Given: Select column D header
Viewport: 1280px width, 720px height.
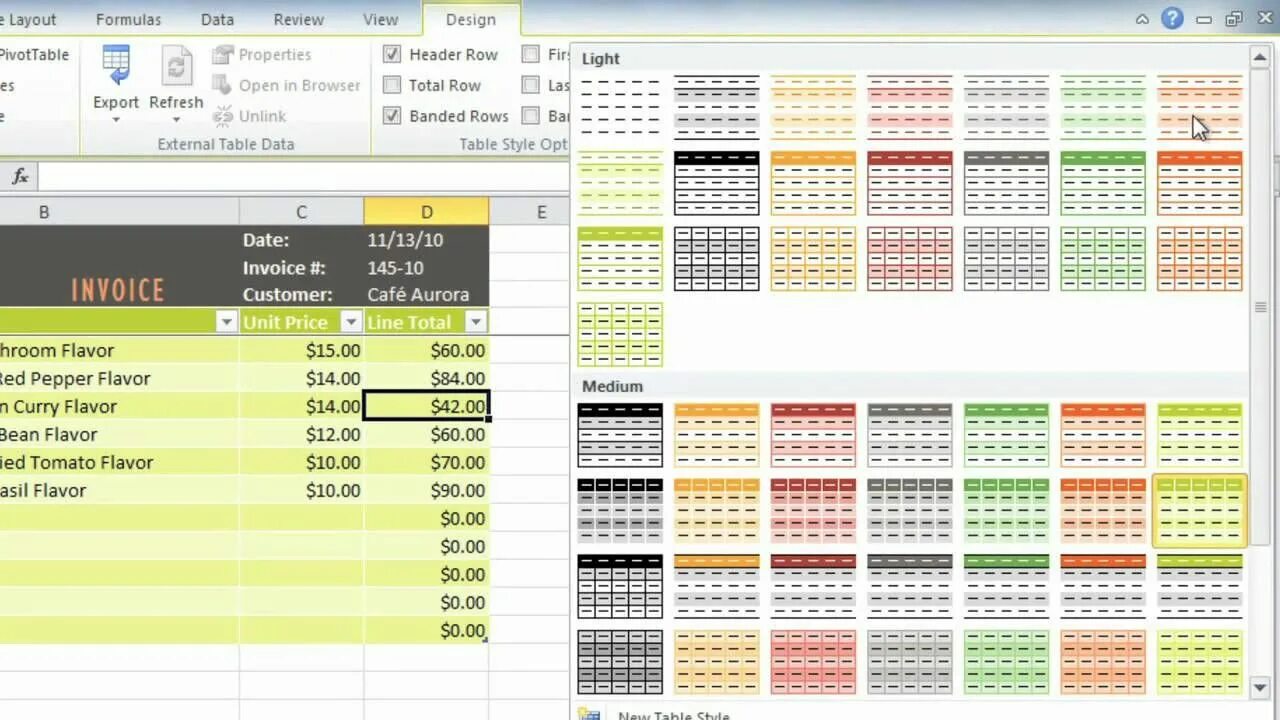Looking at the screenshot, I should pyautogui.click(x=427, y=211).
